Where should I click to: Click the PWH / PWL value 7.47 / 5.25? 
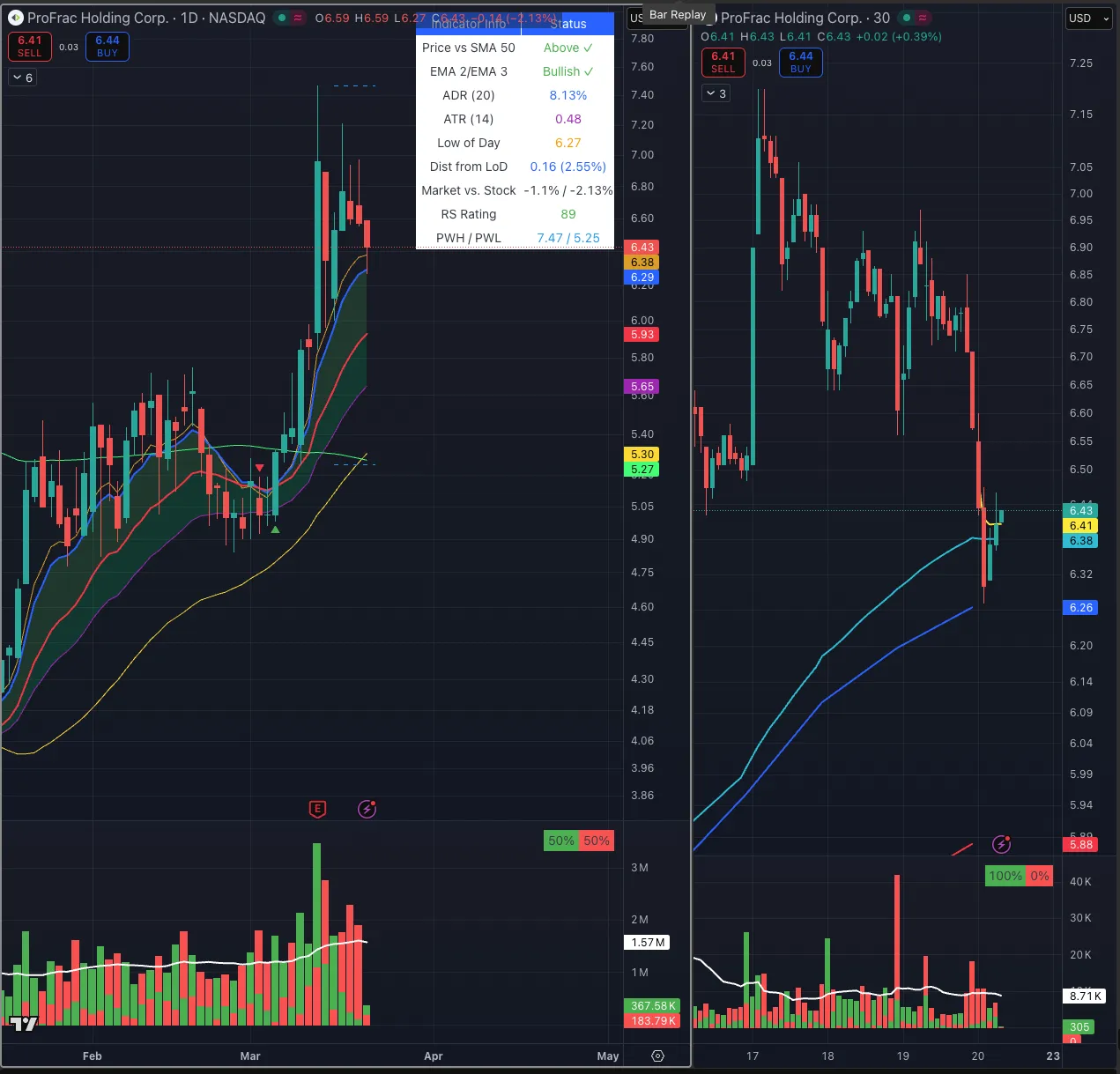click(568, 238)
